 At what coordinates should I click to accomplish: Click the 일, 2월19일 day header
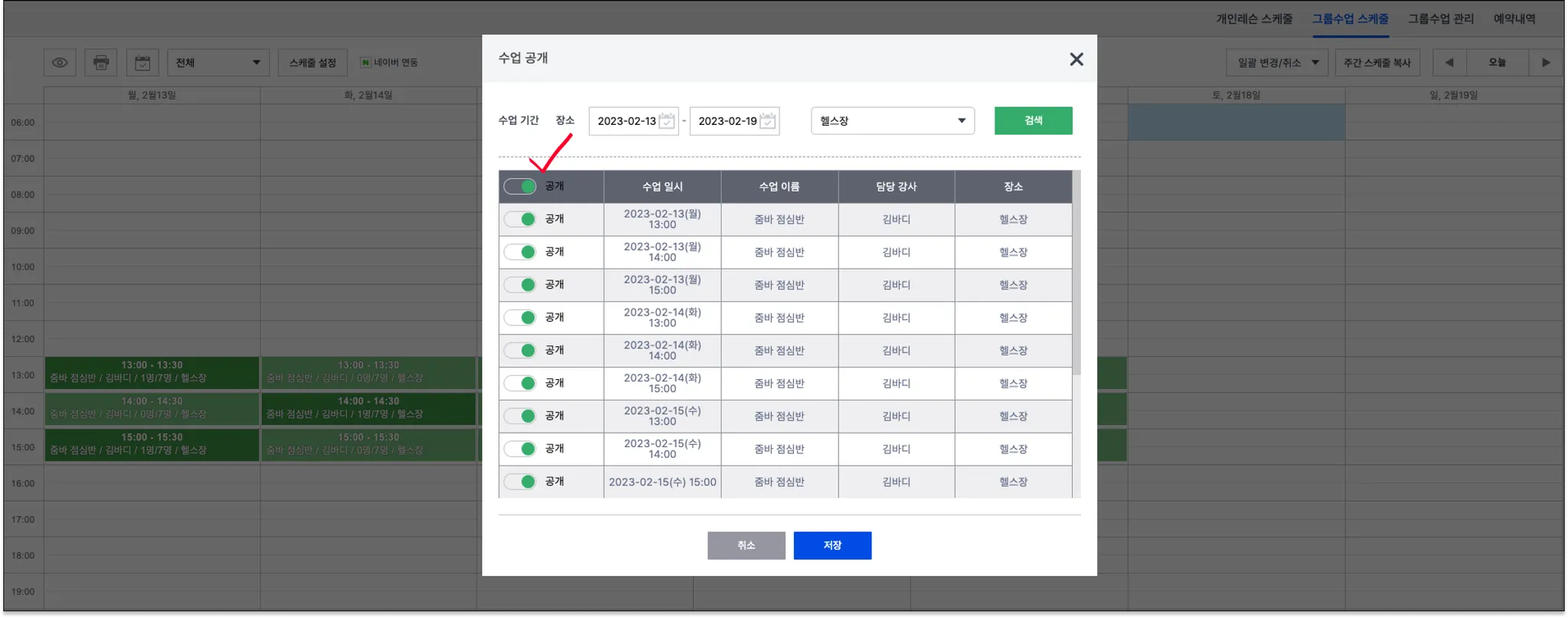1454,95
